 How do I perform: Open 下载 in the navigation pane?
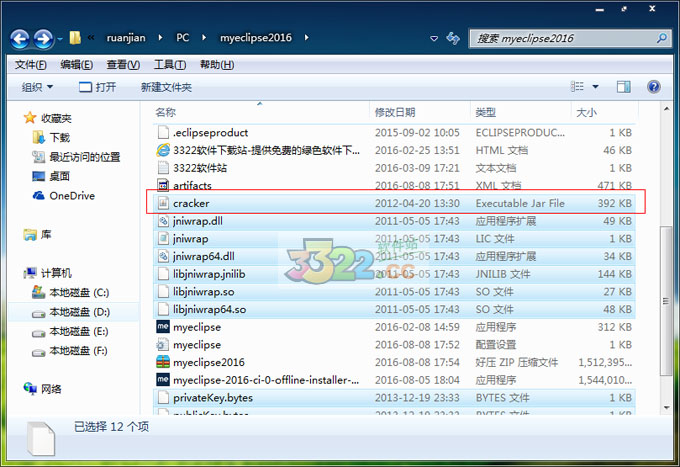click(59, 137)
